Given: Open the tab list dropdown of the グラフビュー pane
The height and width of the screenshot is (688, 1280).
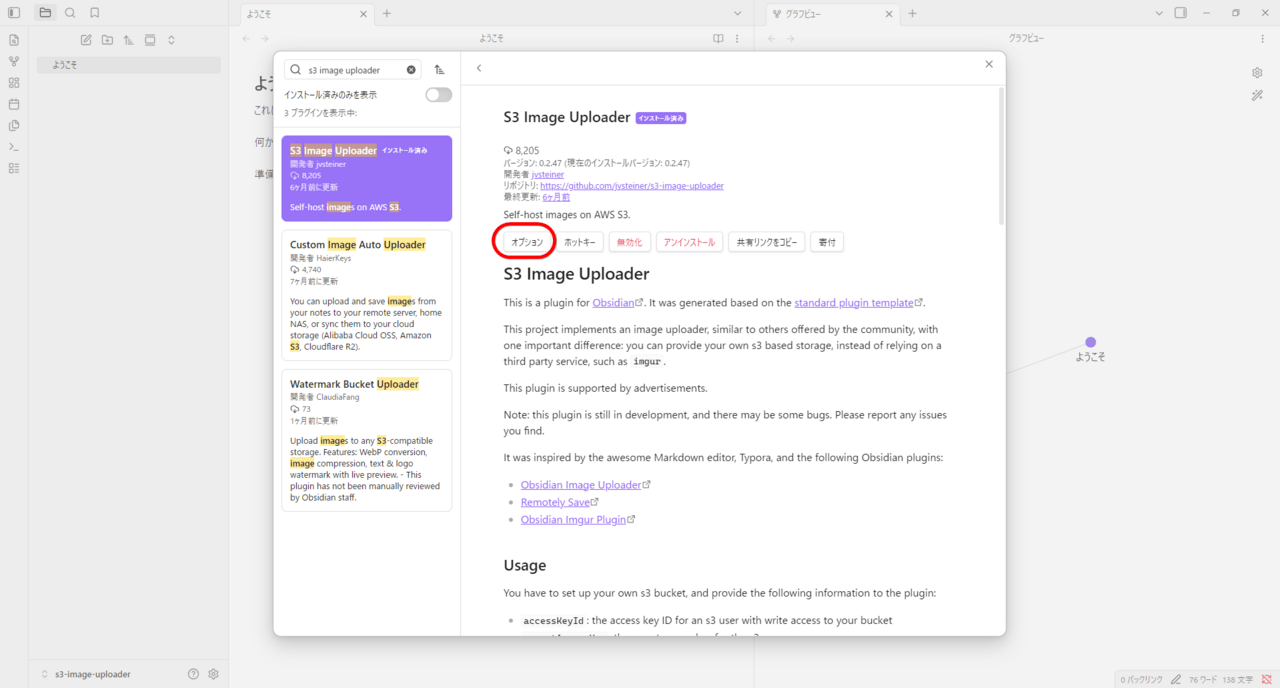Looking at the screenshot, I should pyautogui.click(x=1159, y=13).
